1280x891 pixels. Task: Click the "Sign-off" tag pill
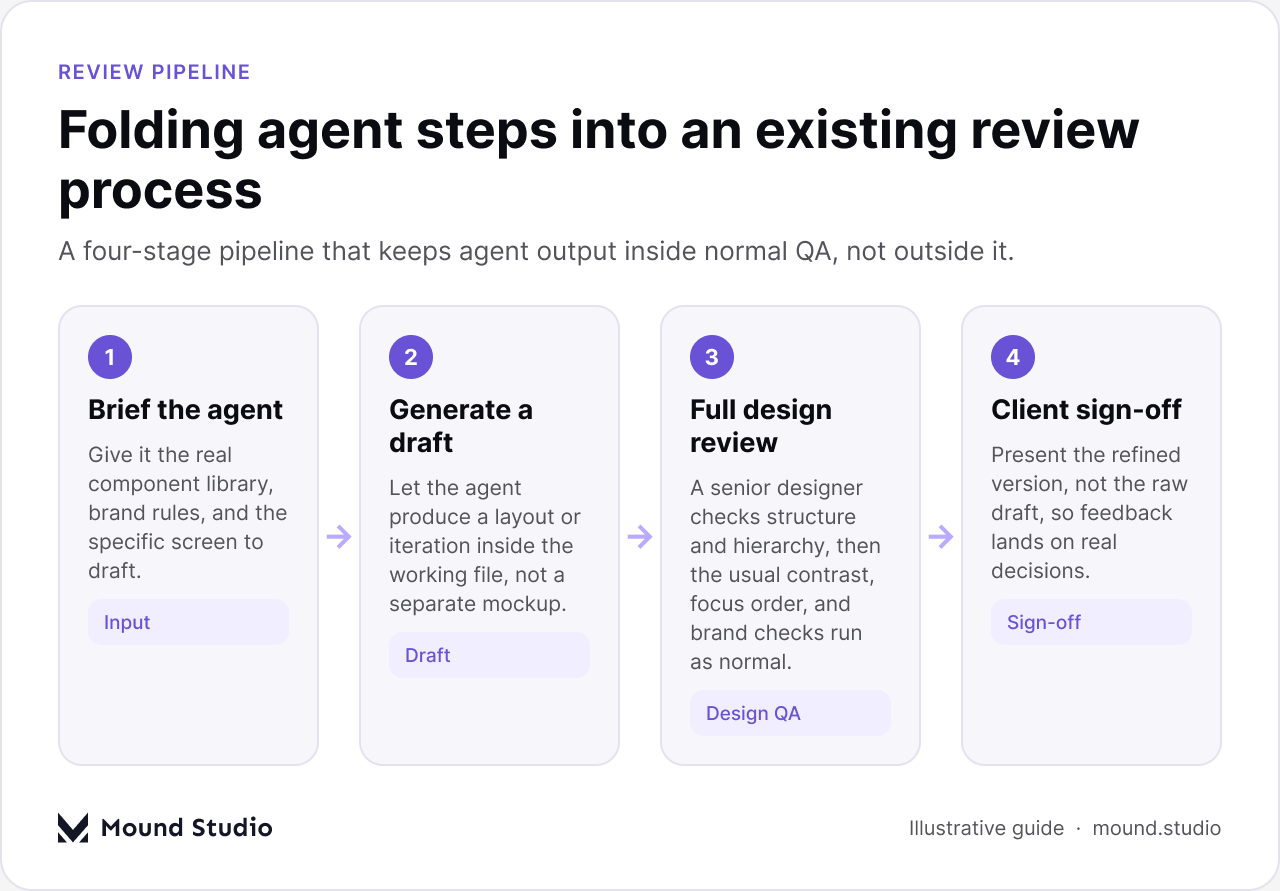tap(1091, 622)
